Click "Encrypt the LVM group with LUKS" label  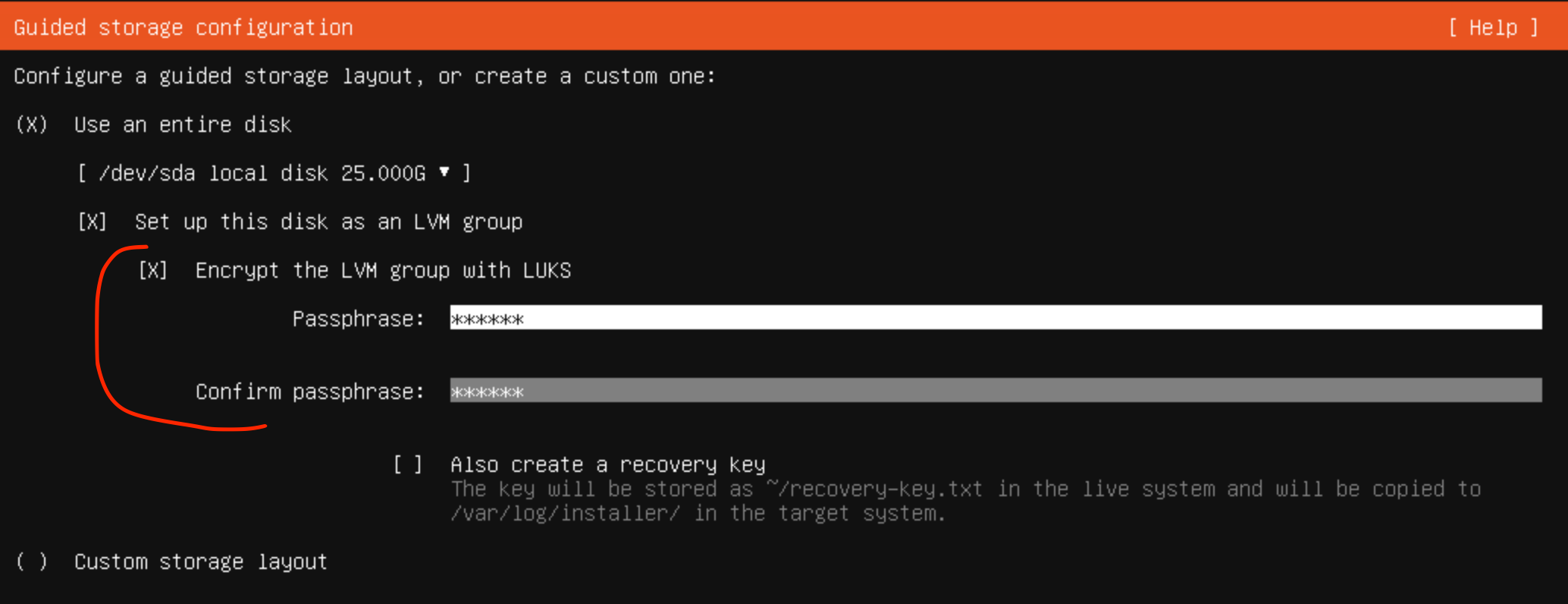(383, 270)
